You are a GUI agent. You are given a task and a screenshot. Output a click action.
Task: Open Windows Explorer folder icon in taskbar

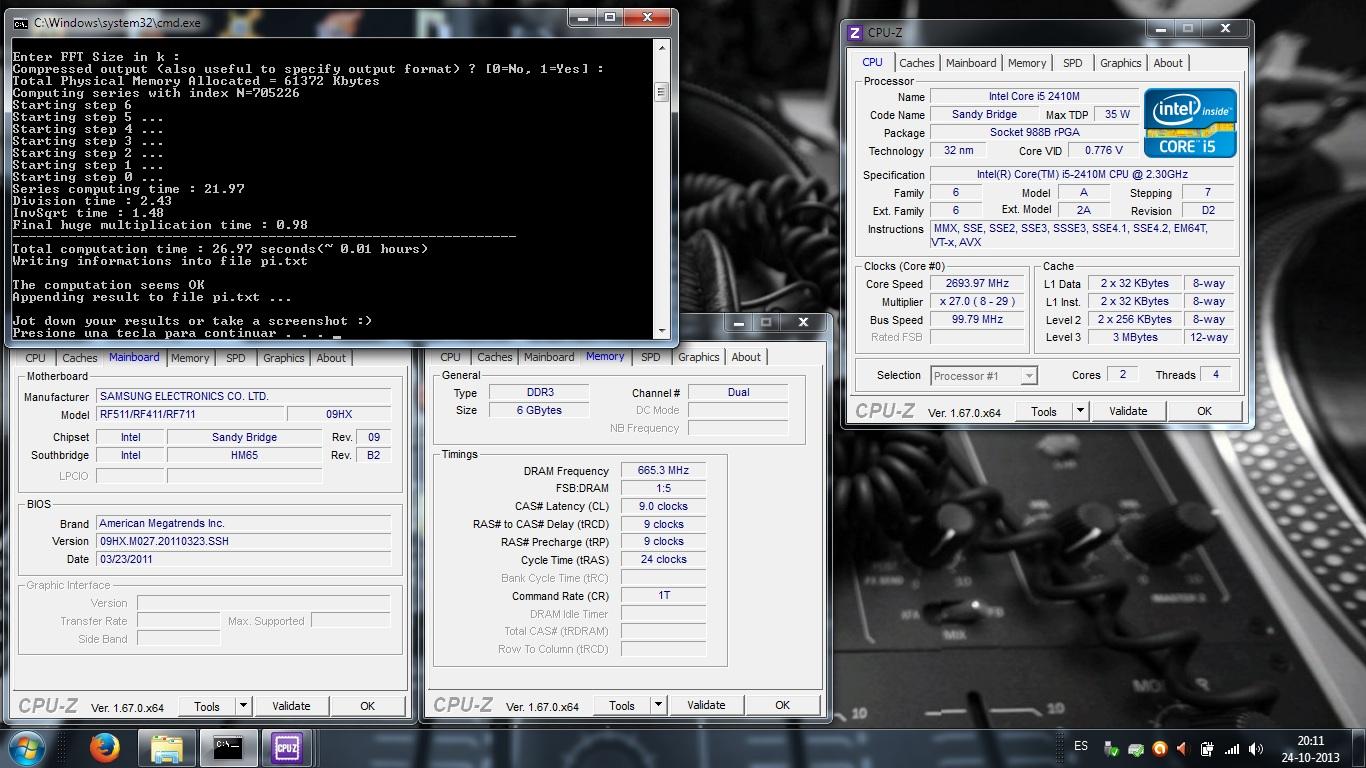pyautogui.click(x=167, y=747)
